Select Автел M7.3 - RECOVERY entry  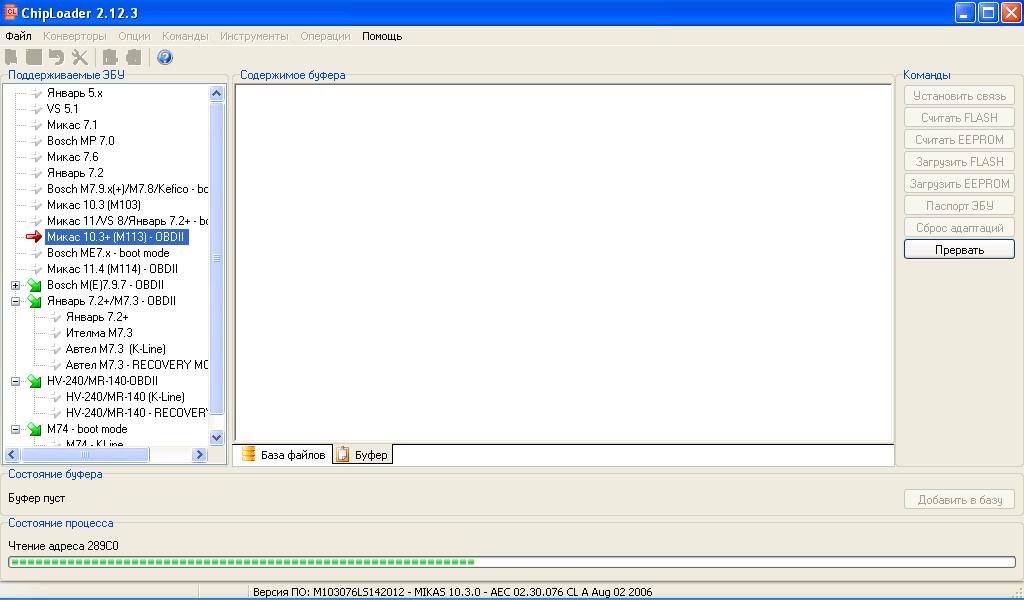click(136, 365)
